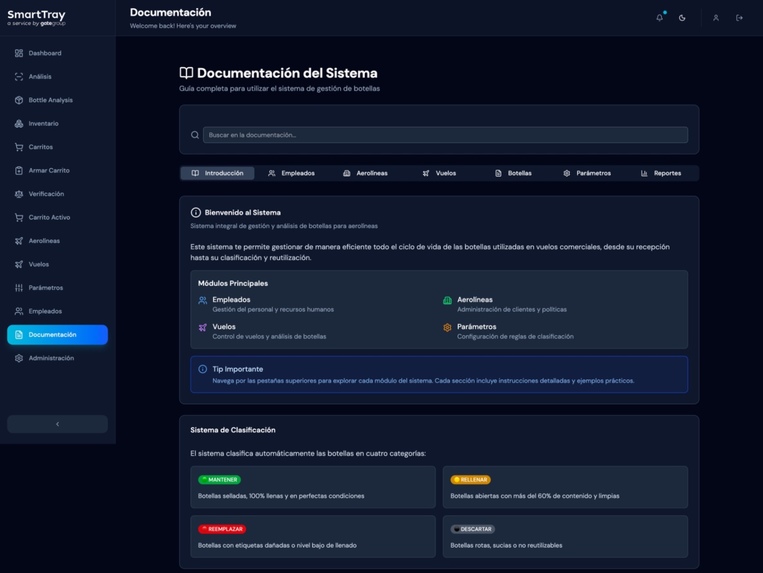
Task: Click the 'Documentación del Sistema' title
Action: 287,73
